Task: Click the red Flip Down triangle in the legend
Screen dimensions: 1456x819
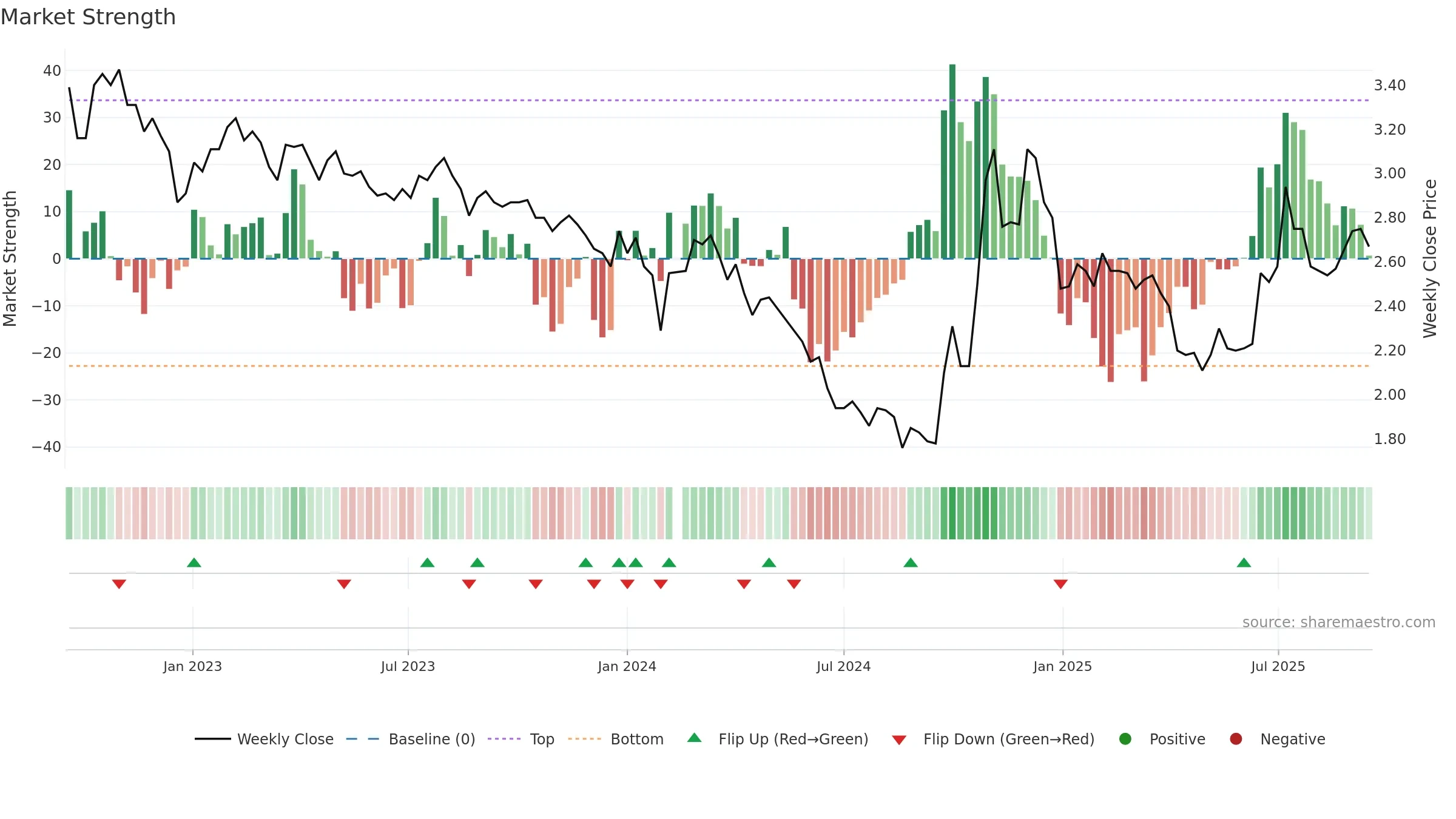Action: (x=899, y=740)
